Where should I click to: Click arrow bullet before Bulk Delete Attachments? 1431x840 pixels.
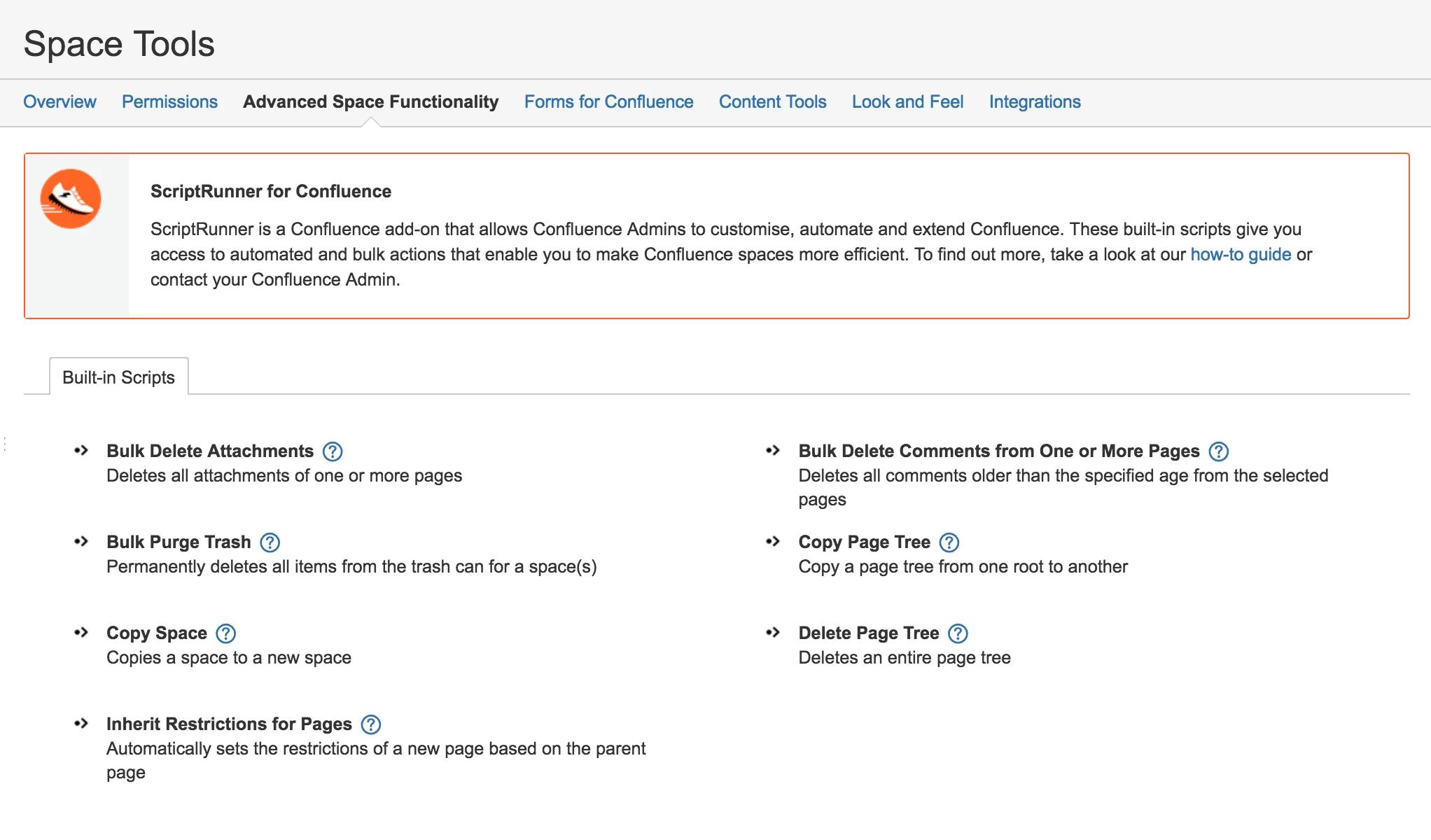(x=81, y=451)
